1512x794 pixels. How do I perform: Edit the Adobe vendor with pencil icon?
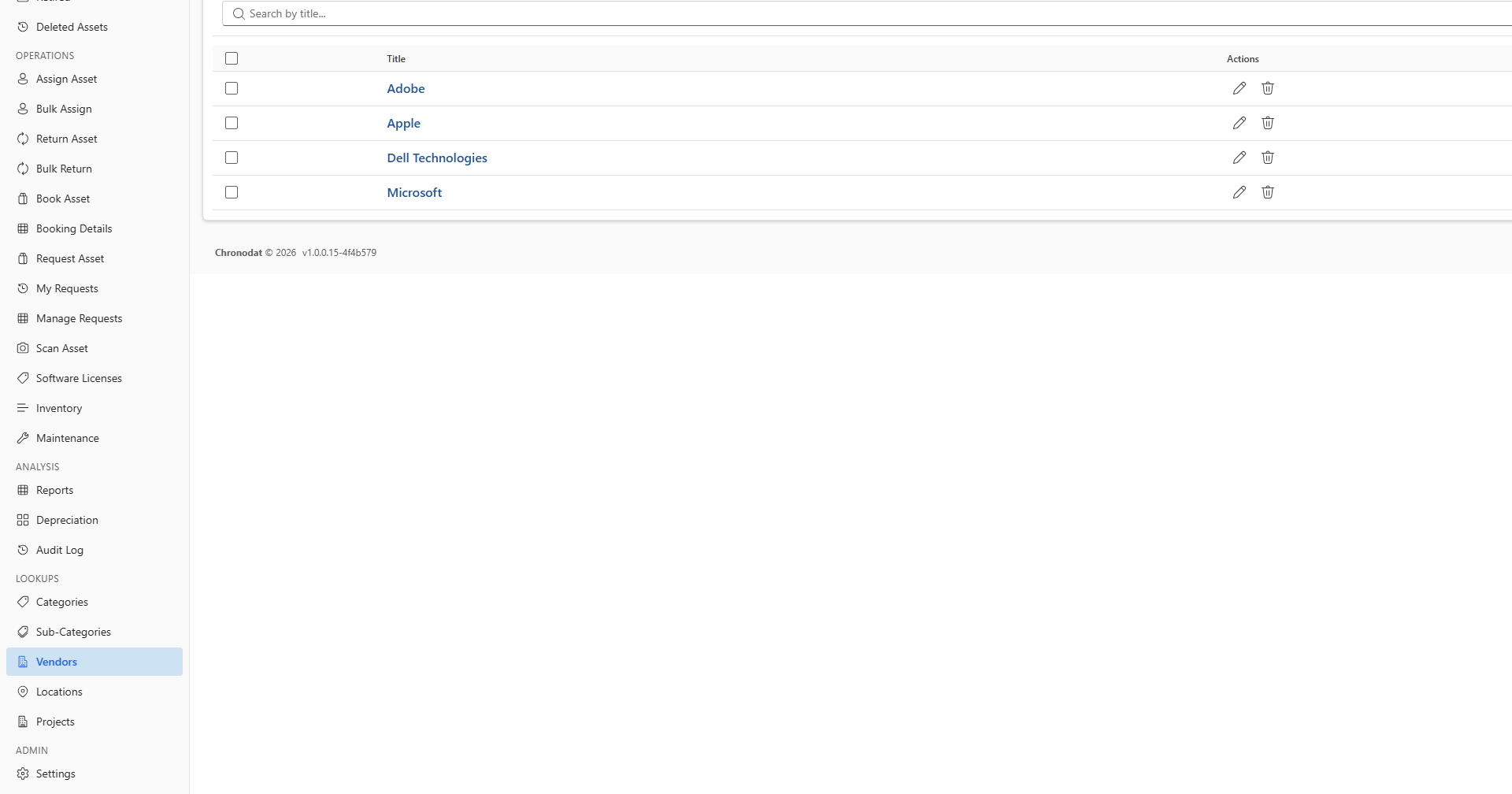[1240, 88]
